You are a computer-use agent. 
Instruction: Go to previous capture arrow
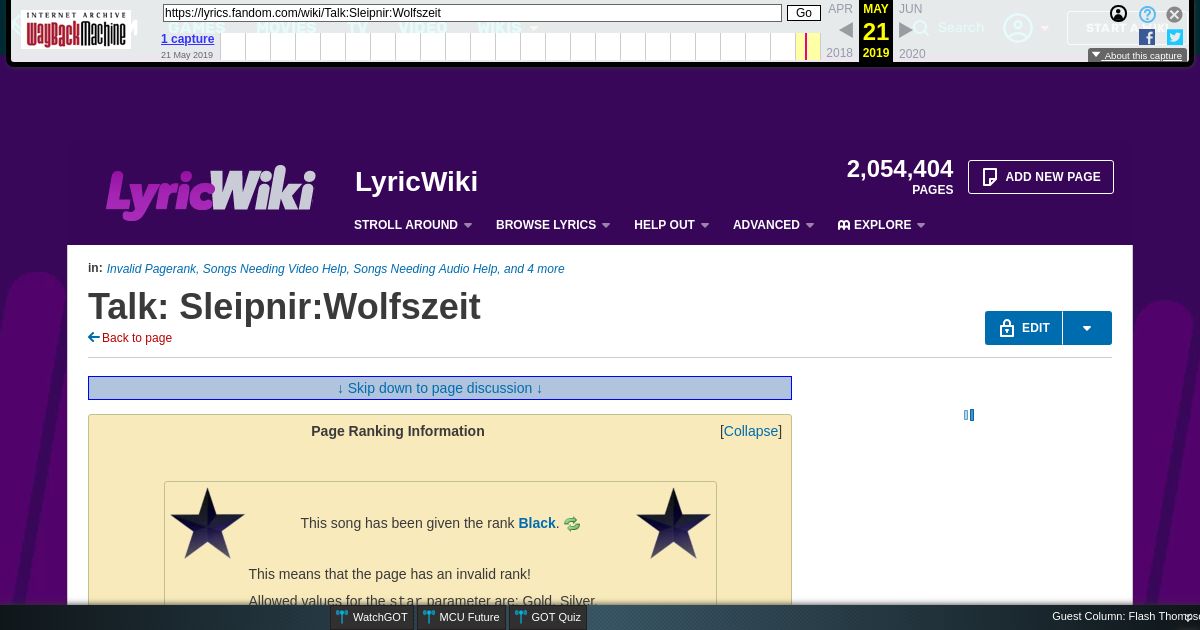coord(846,31)
